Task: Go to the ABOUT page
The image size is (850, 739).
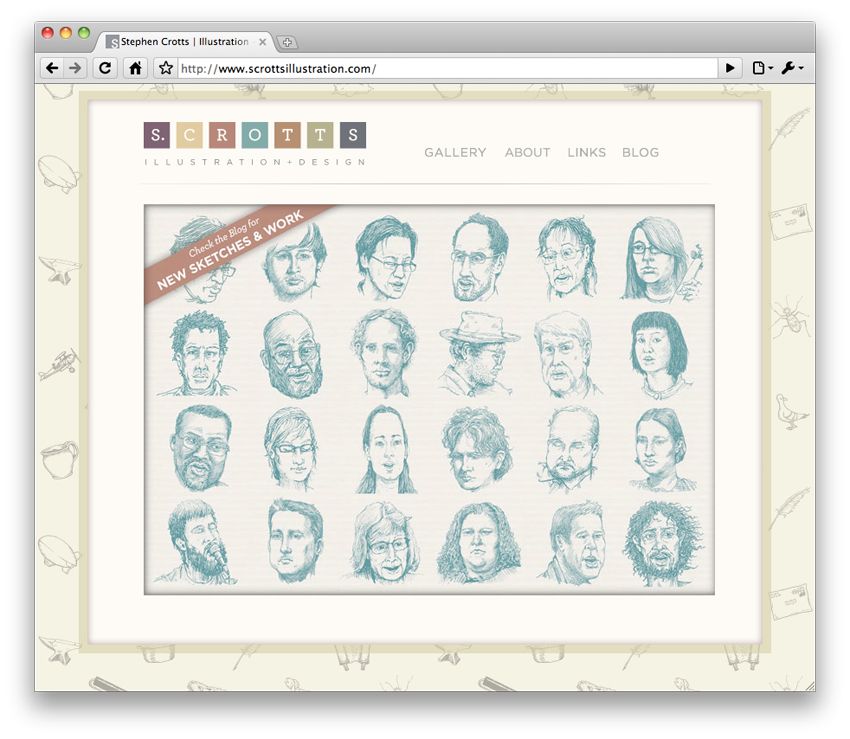Action: point(527,153)
